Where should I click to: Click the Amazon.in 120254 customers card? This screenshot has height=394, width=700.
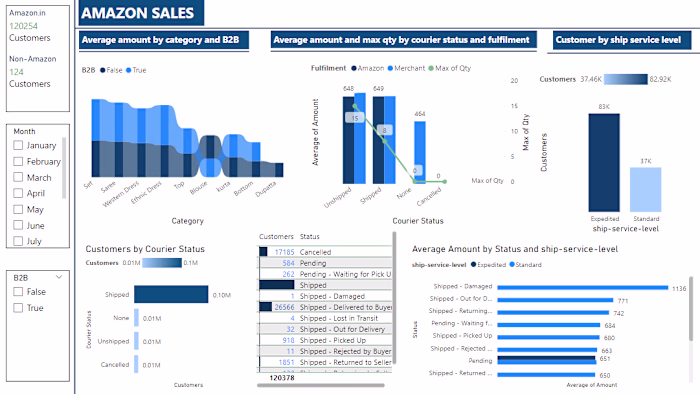point(29,25)
